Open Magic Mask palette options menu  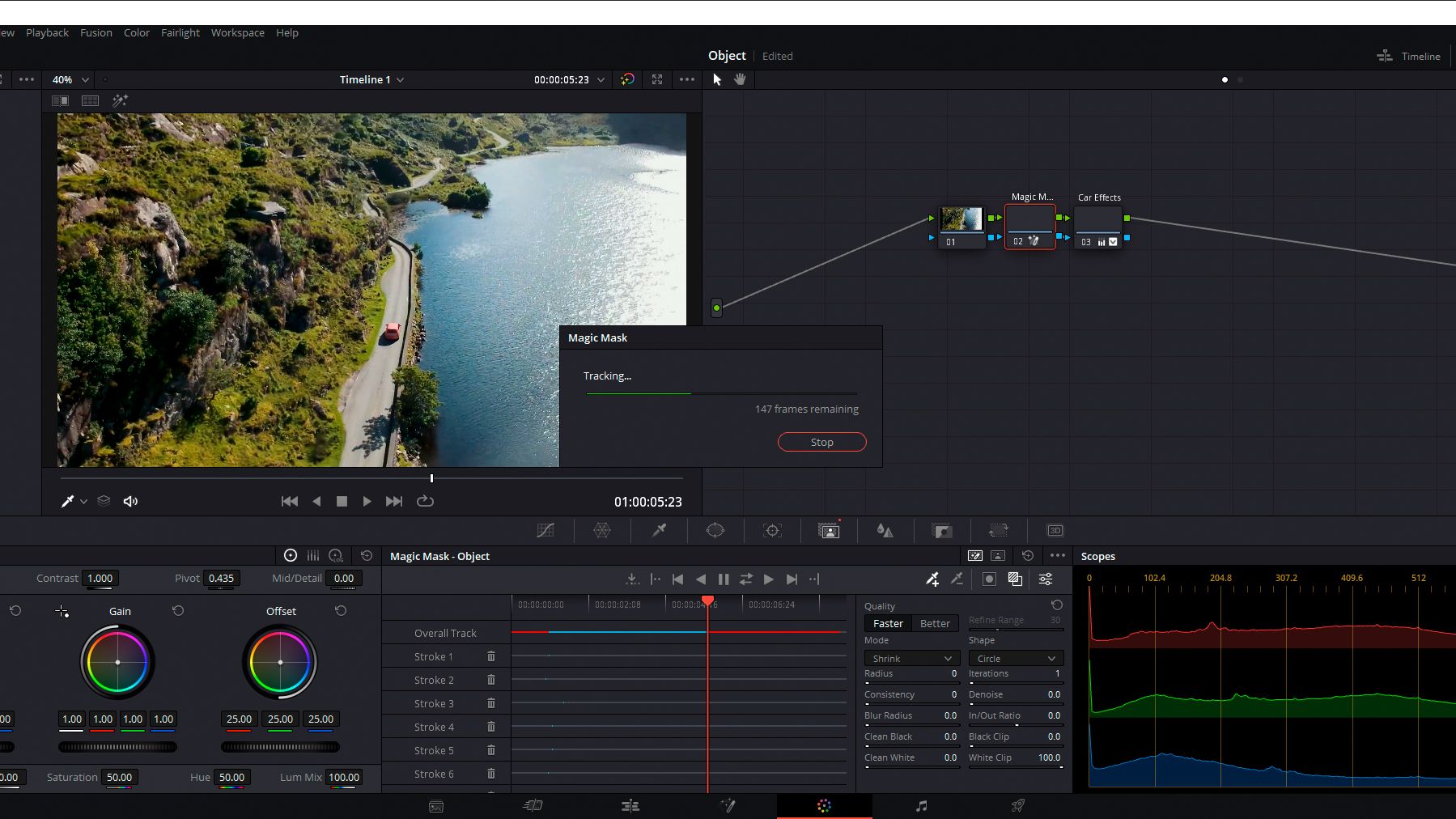[1058, 556]
